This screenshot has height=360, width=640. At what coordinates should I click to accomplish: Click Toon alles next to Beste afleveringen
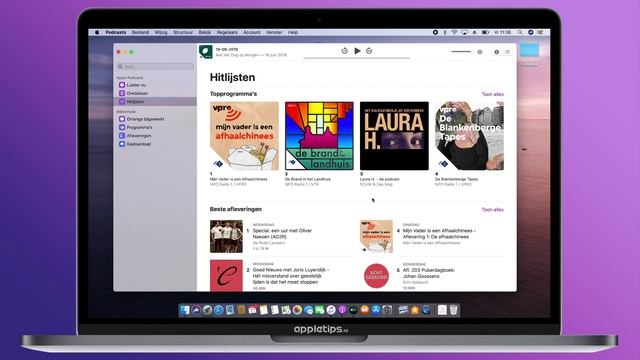493,210
